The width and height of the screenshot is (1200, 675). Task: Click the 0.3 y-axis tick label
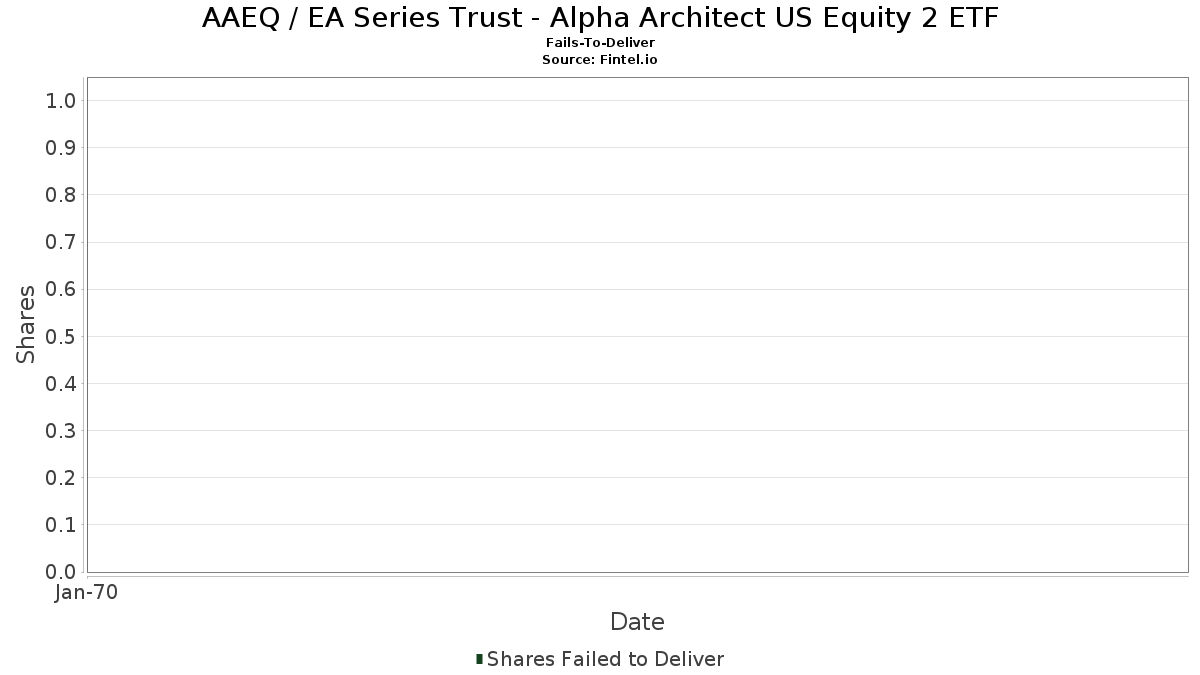click(61, 431)
